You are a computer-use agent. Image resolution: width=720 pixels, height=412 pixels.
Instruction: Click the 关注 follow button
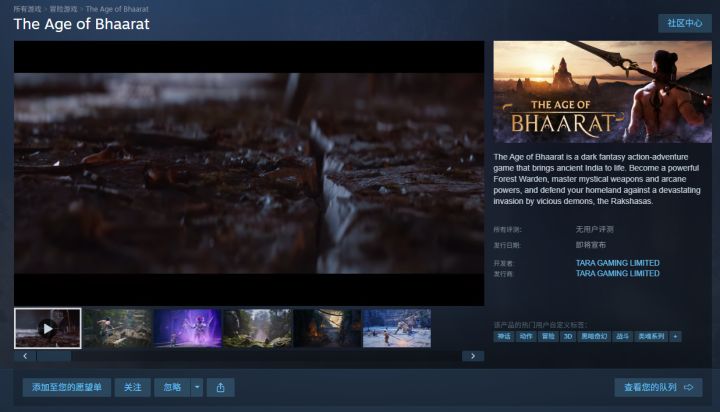click(x=133, y=387)
